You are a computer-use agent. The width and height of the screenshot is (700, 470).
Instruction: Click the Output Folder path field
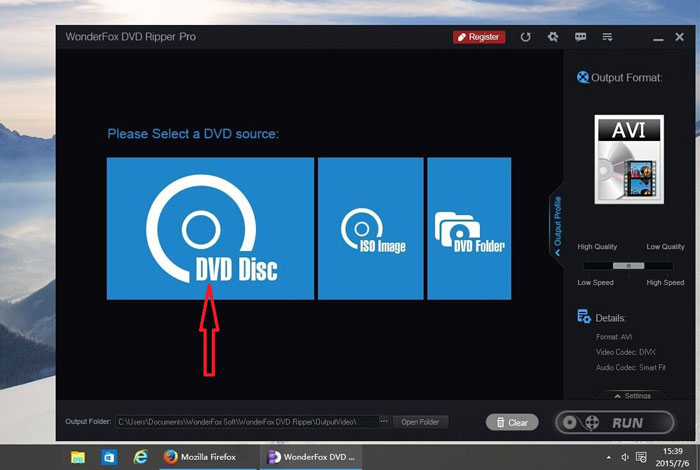tap(246, 422)
